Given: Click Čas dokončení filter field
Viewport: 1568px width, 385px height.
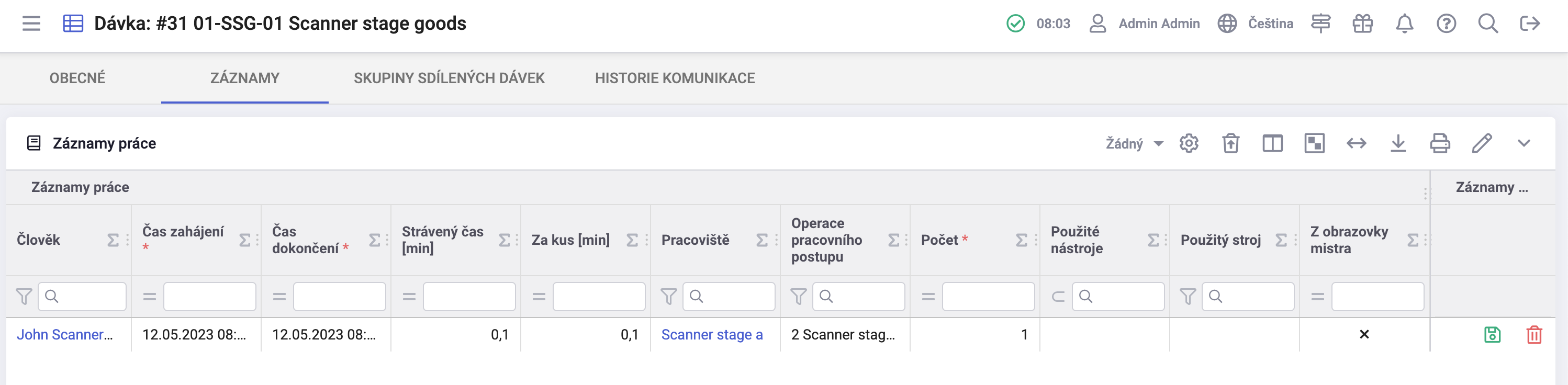Looking at the screenshot, I should pos(340,297).
